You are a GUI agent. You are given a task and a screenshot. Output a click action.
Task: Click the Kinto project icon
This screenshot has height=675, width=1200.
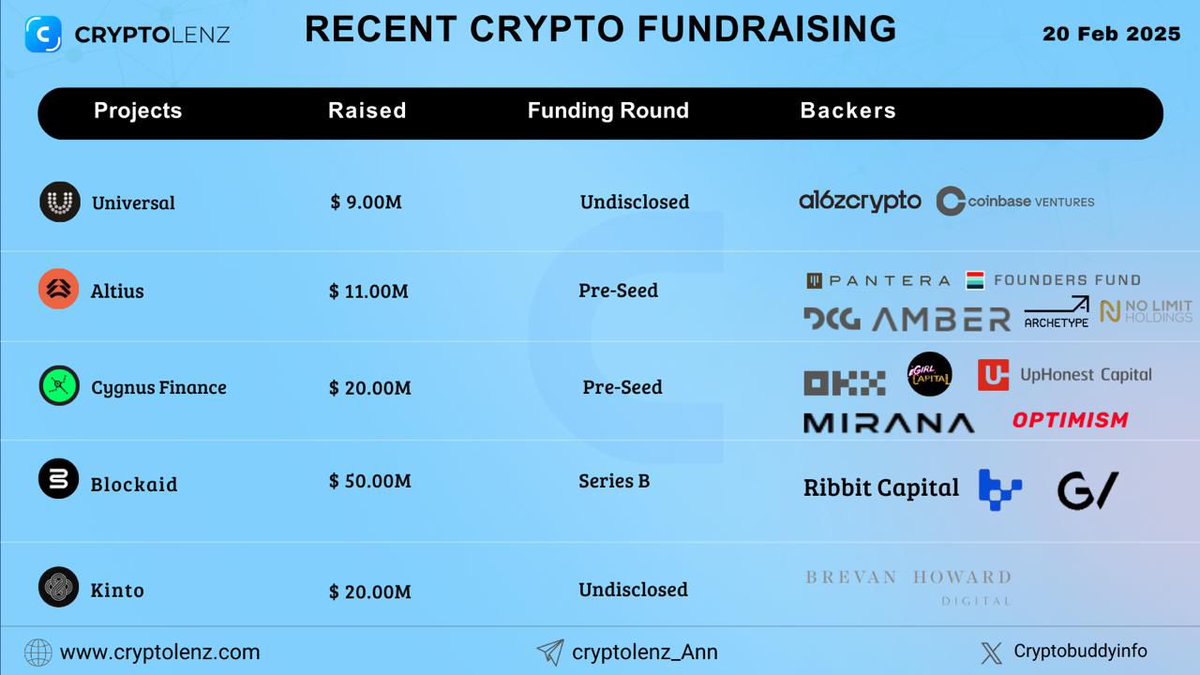click(x=59, y=587)
